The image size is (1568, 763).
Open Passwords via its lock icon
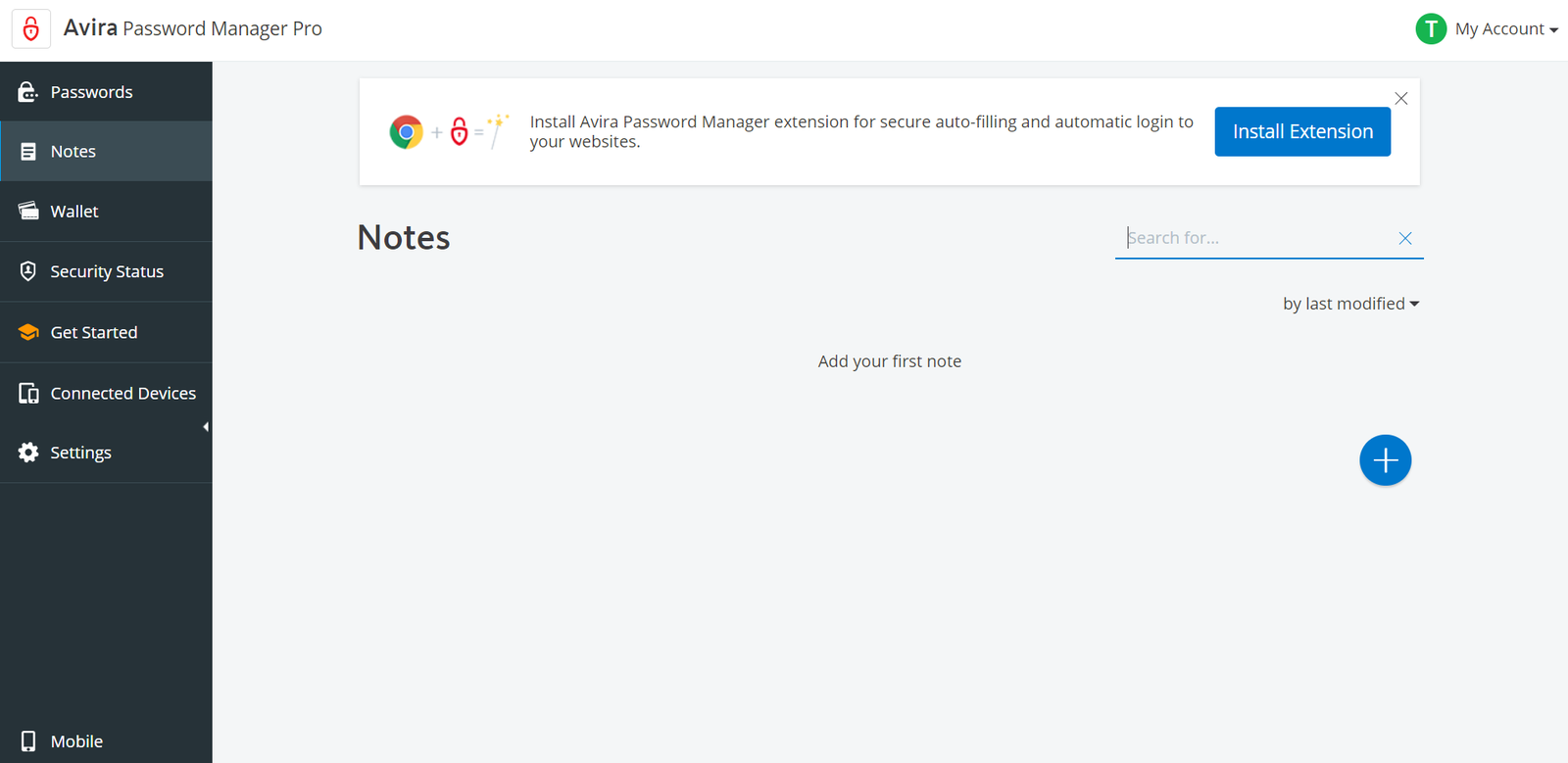(x=28, y=92)
